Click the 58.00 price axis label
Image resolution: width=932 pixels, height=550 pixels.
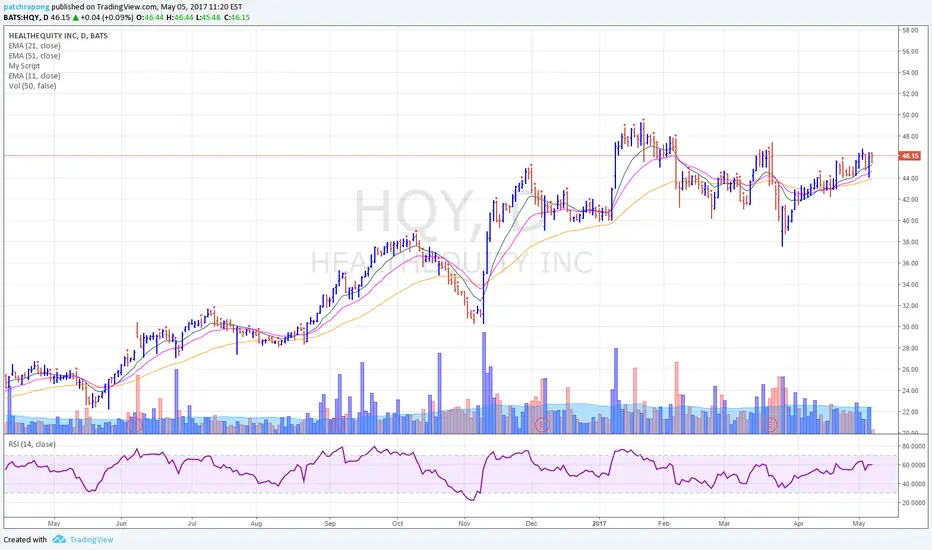click(910, 30)
